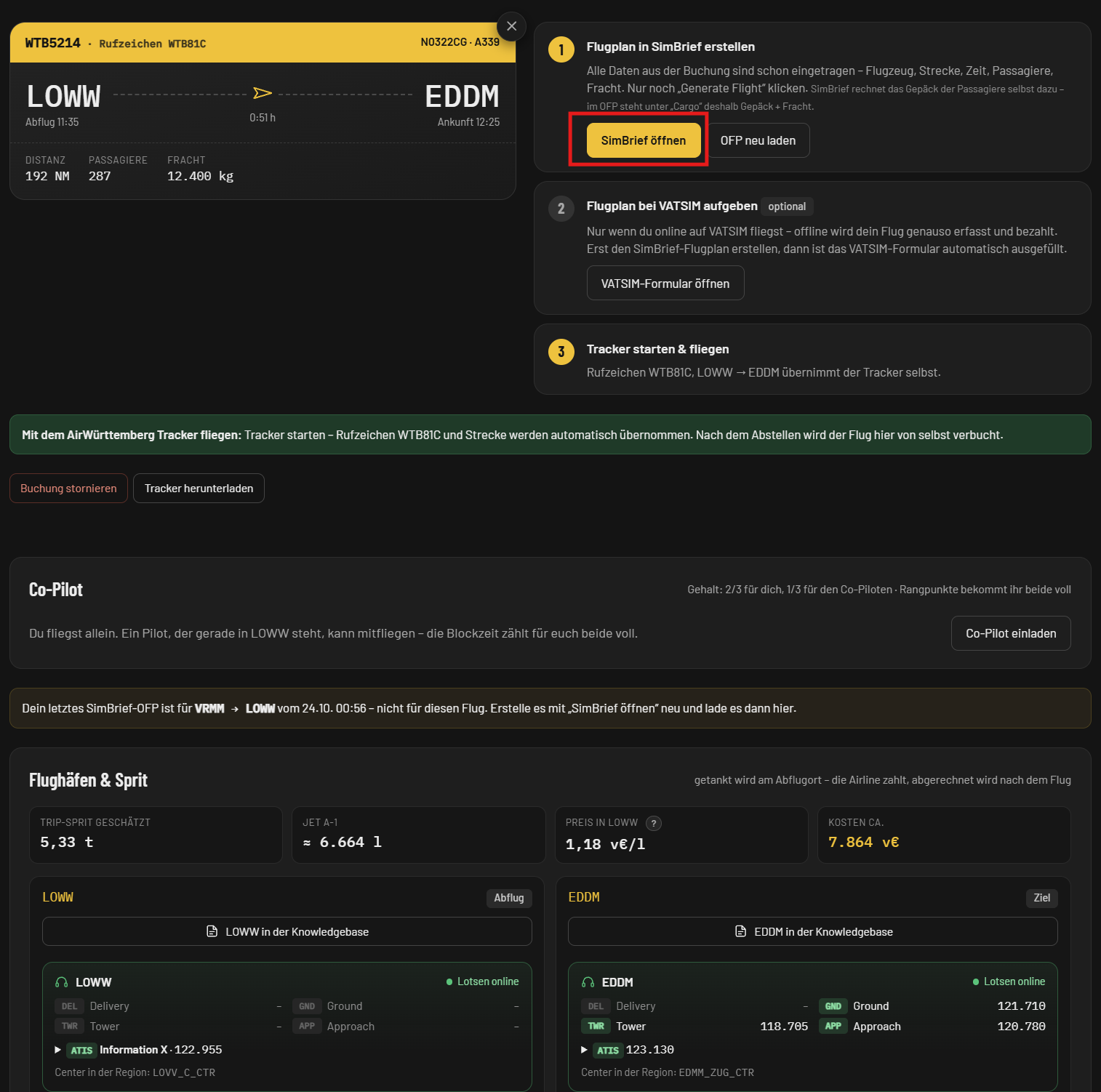
Task: Click the Trip-Sprit value 5,33 t
Action: [x=67, y=842]
